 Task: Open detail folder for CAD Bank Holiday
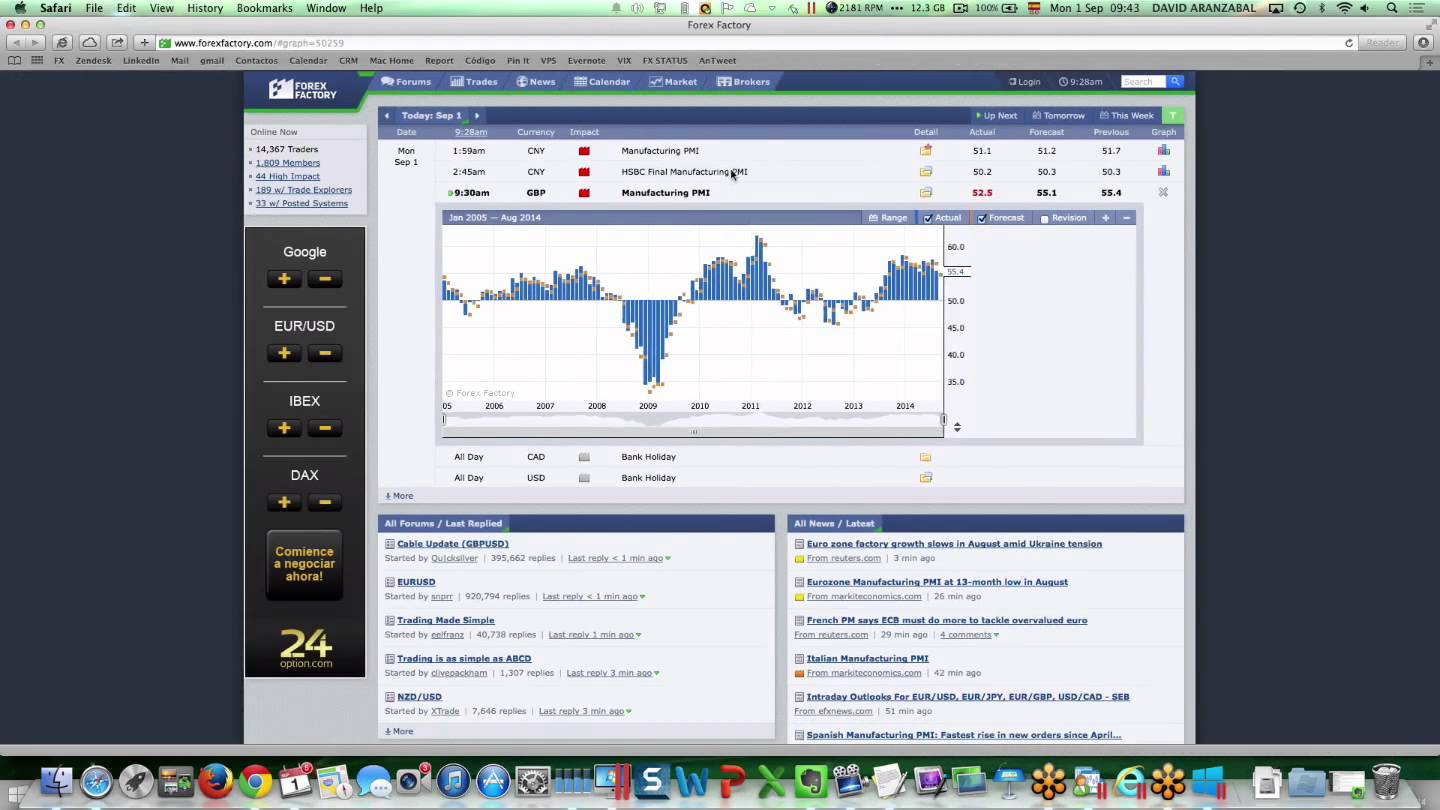(x=925, y=457)
